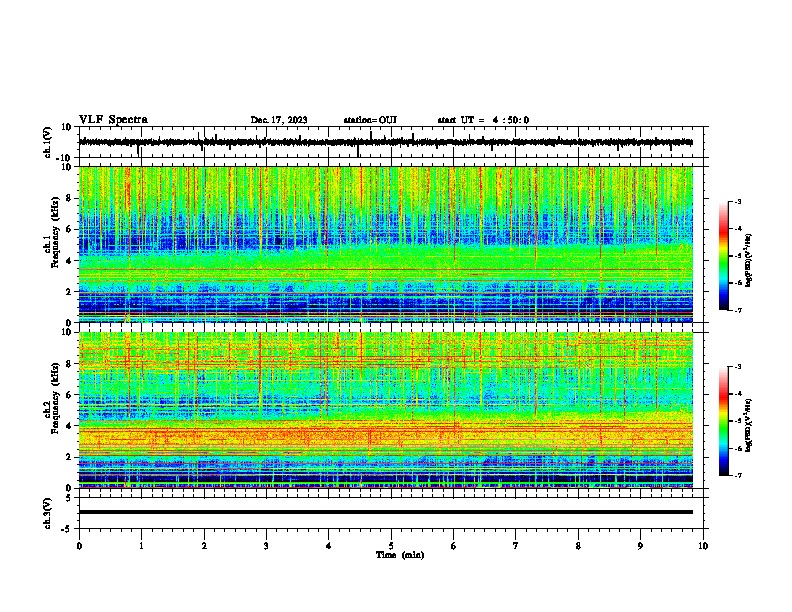Screen dimensions: 792x612
Task: Click time axis tick label "4"
Action: 329,546
